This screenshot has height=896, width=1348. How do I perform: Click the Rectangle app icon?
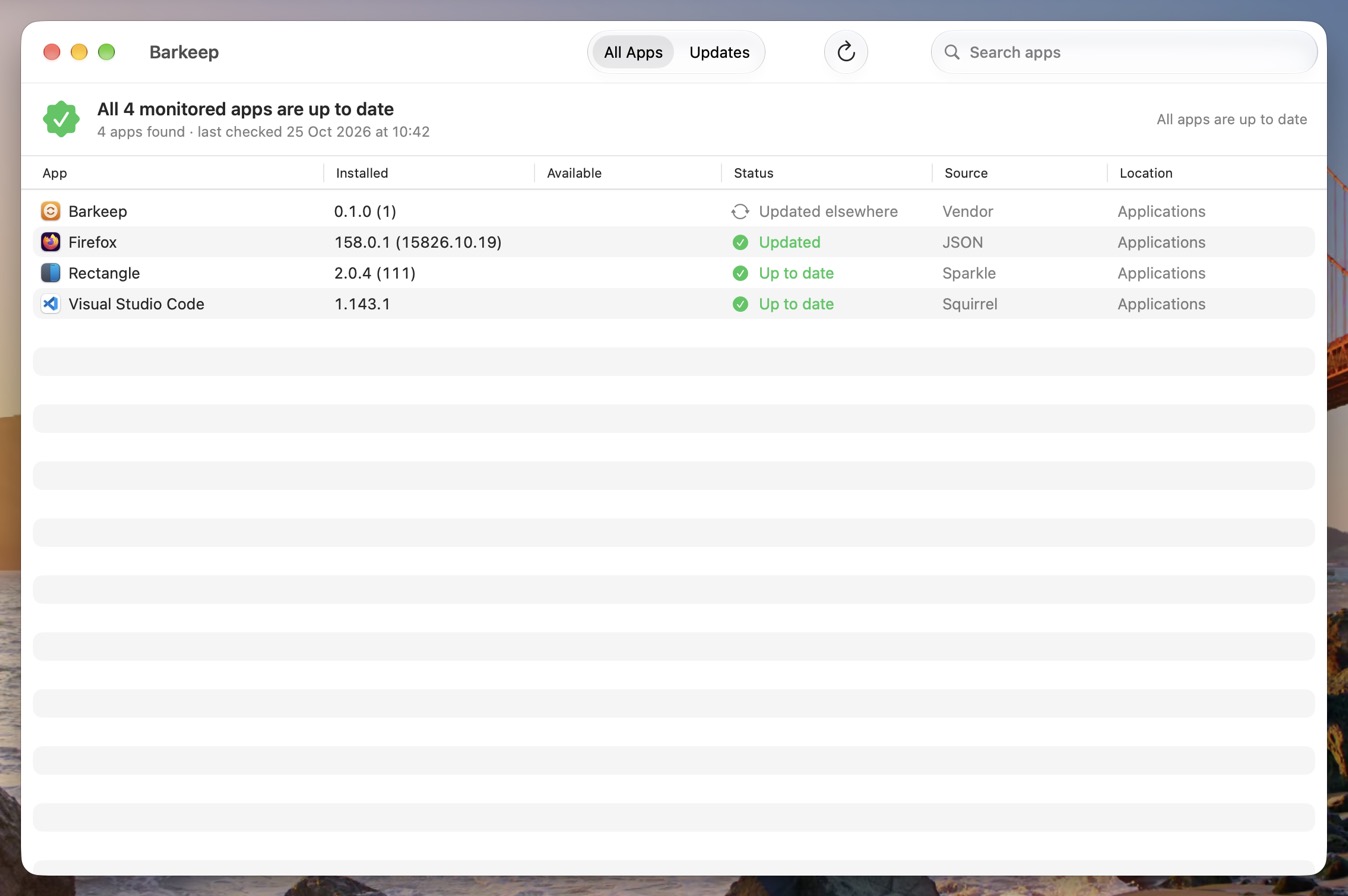[51, 273]
